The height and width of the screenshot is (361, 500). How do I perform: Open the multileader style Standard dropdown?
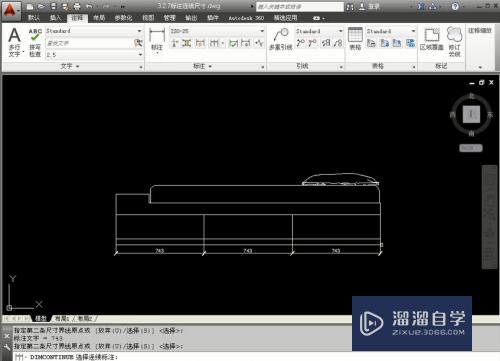click(340, 31)
